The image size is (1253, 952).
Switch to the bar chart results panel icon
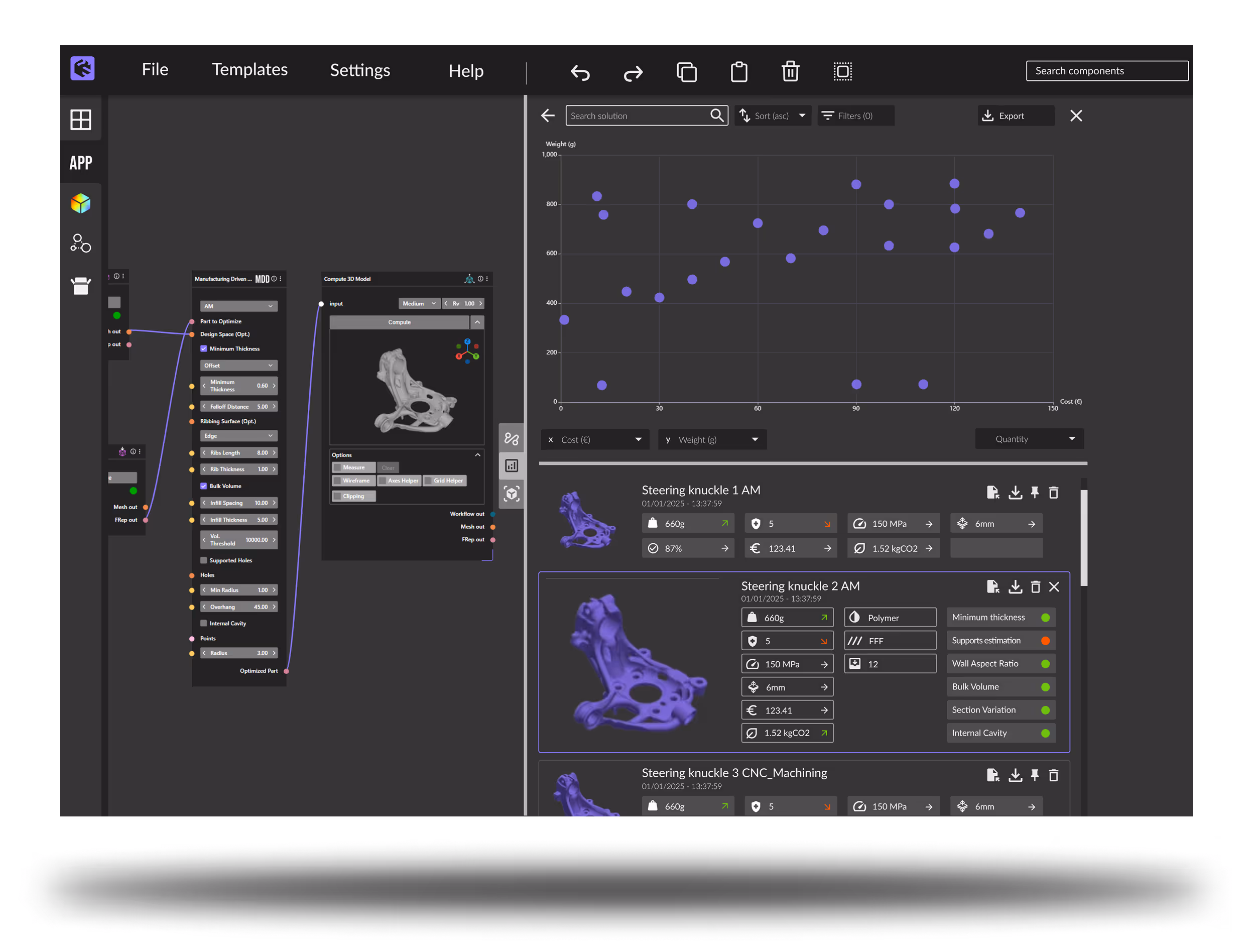click(512, 465)
